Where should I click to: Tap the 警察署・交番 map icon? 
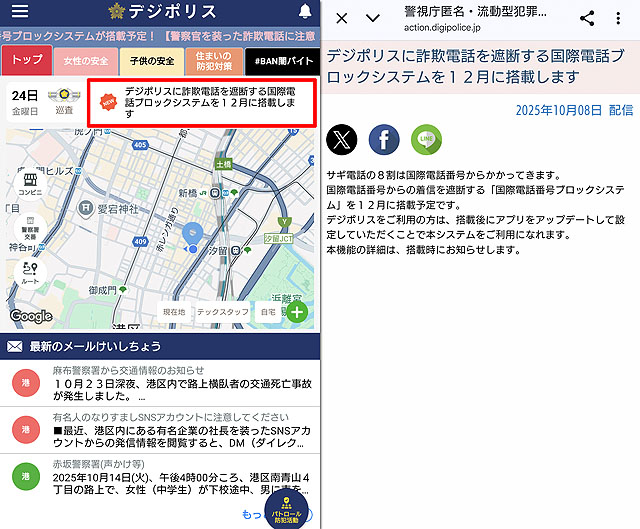28,230
